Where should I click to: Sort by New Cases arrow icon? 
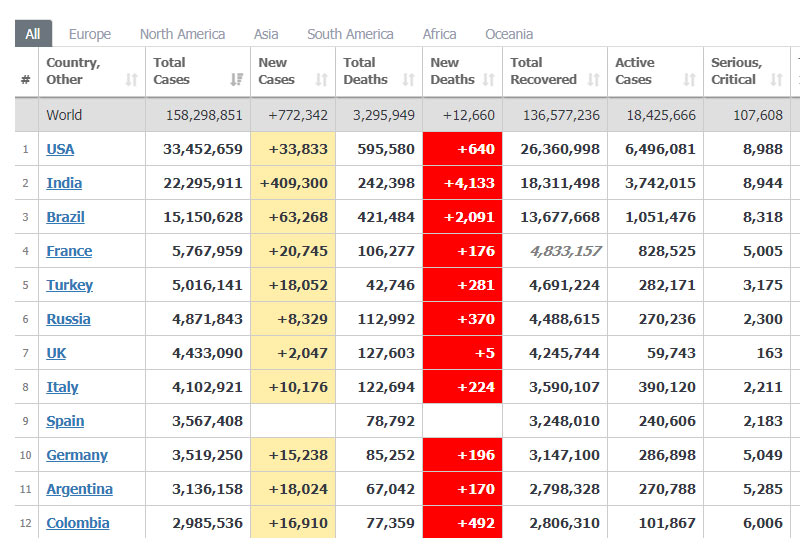point(322,80)
